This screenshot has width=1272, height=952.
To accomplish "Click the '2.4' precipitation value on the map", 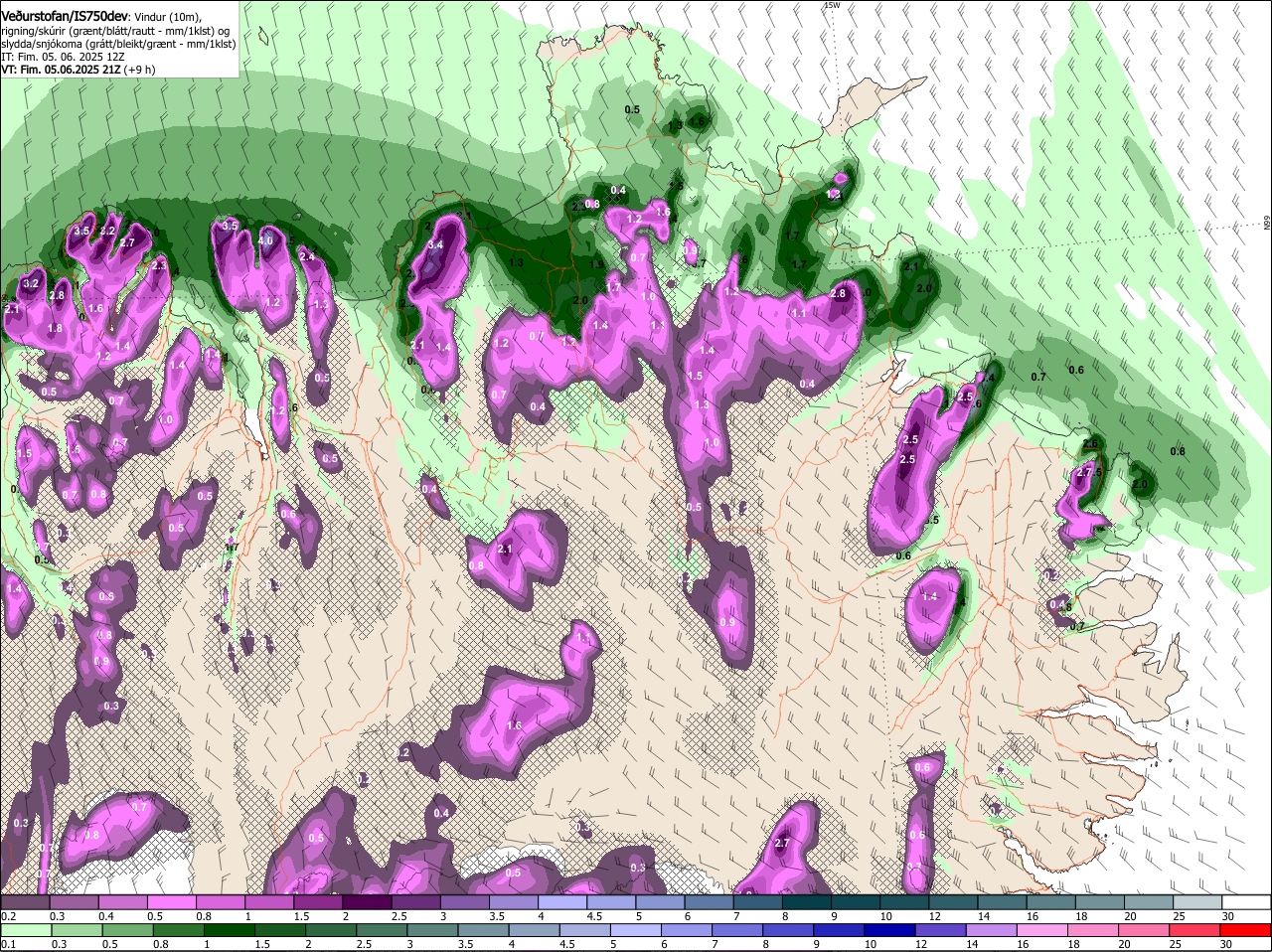I will coord(307,256).
